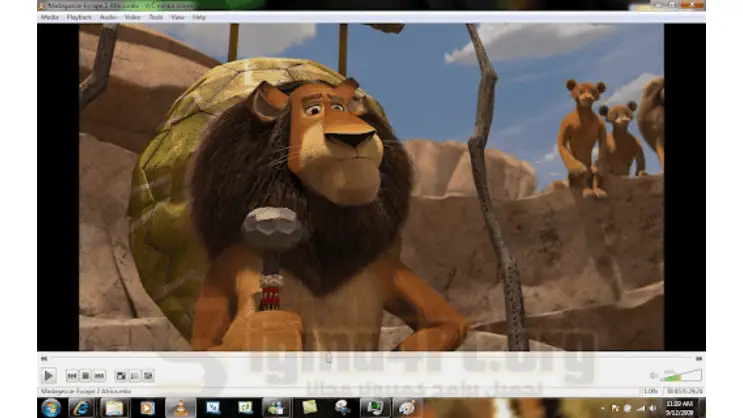The height and width of the screenshot is (418, 743).
Task: Open the sticky notes taskbar icon
Action: tap(309, 408)
